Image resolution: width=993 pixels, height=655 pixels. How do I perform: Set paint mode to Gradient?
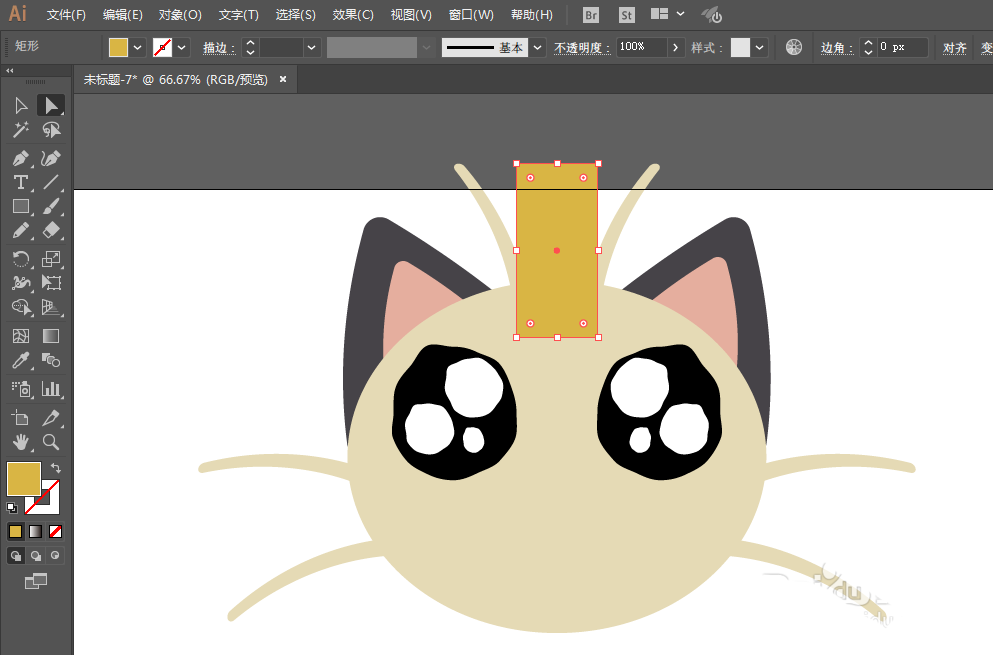[35, 531]
